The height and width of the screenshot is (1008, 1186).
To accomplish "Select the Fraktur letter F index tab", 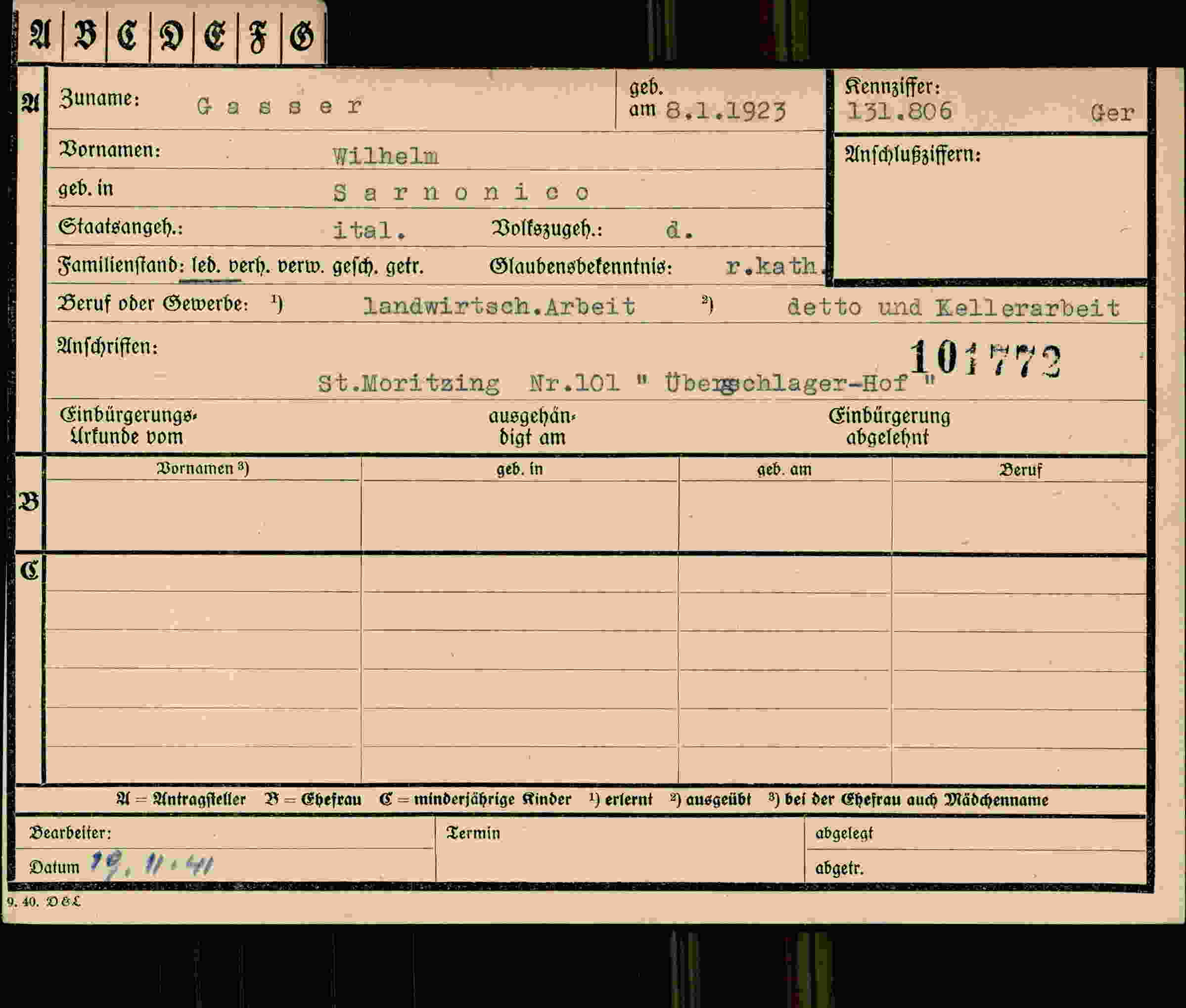I will pos(258,36).
